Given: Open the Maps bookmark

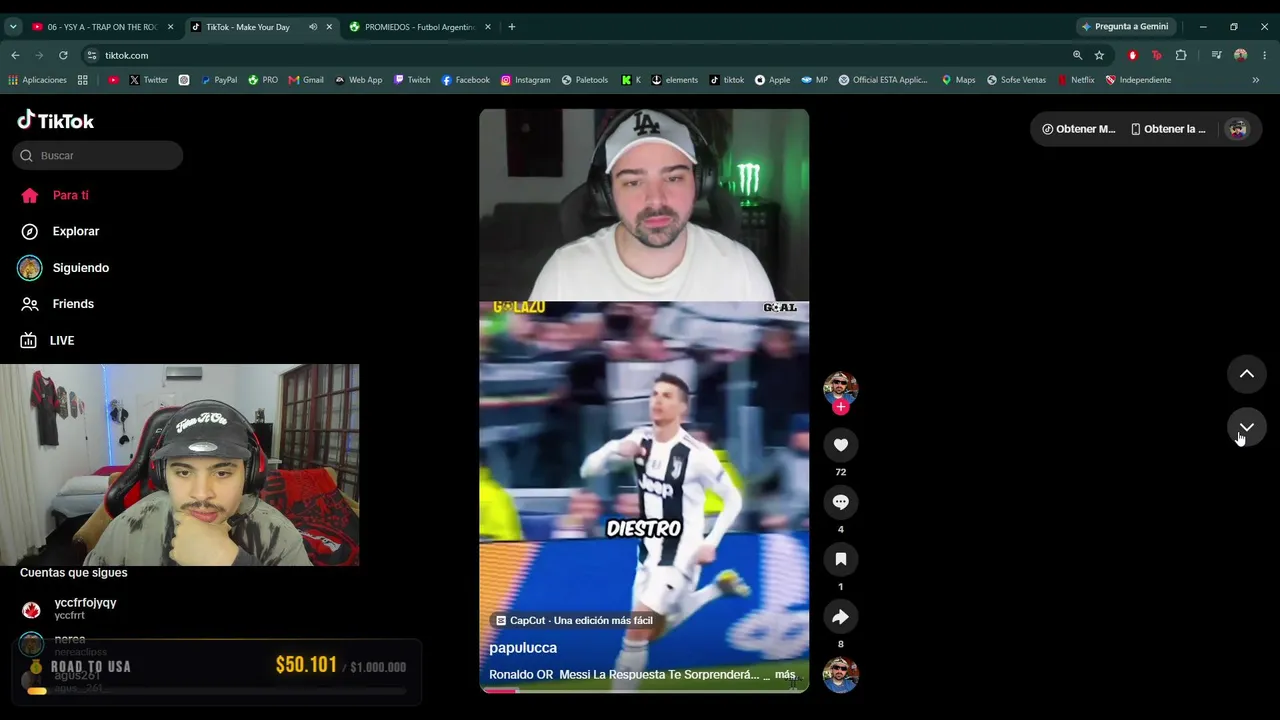Looking at the screenshot, I should point(958,80).
